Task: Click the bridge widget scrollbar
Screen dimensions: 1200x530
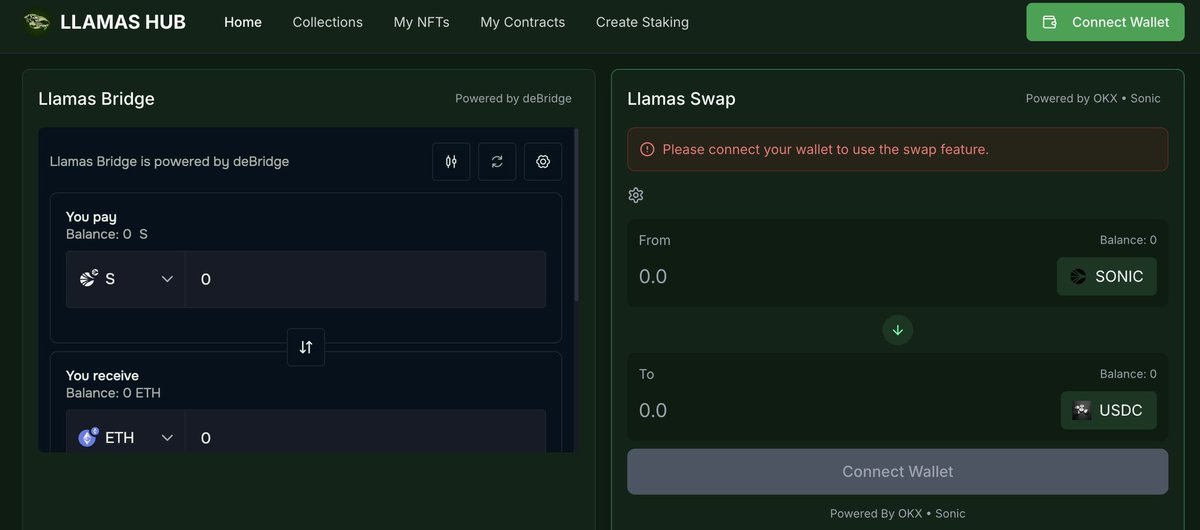Action: pos(576,215)
